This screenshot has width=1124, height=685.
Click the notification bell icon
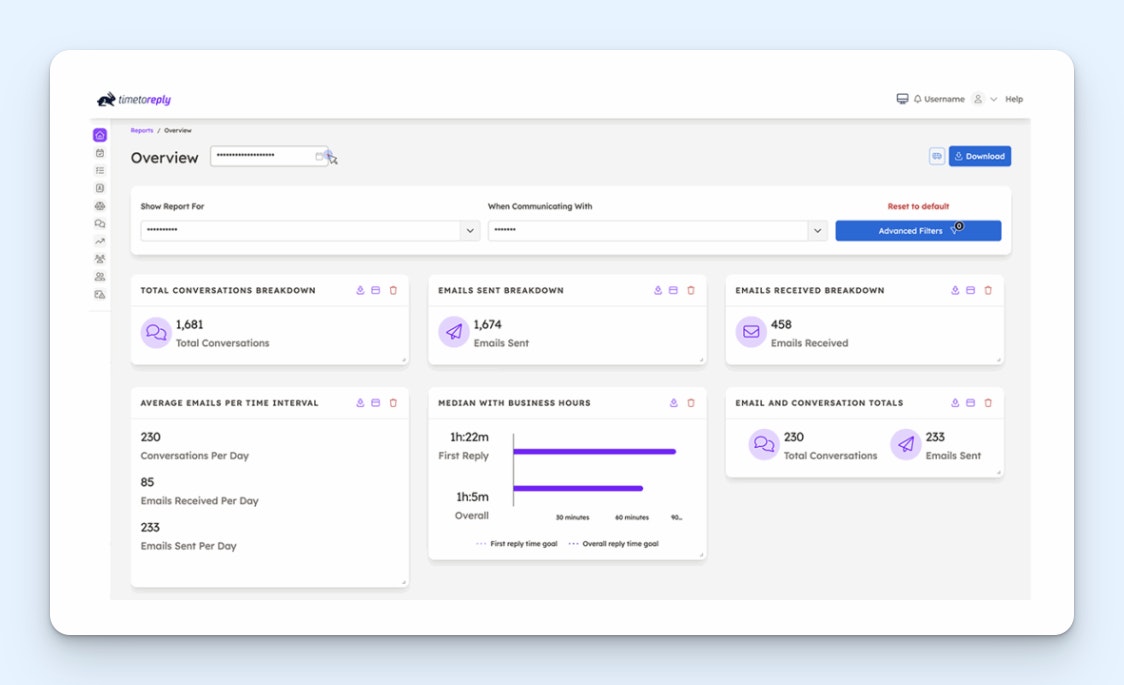coord(917,99)
